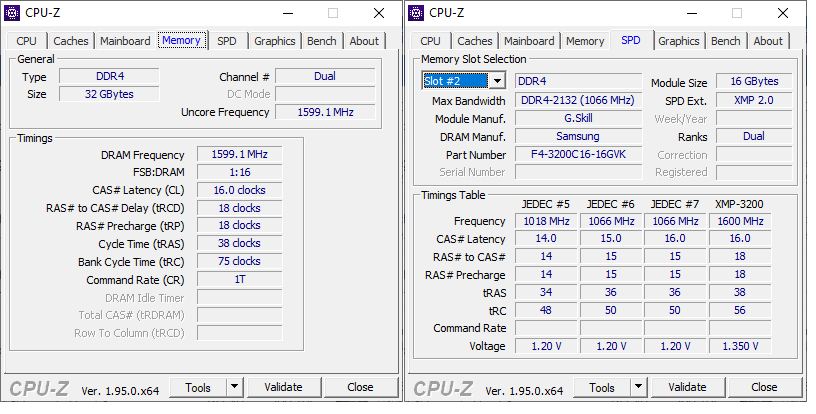Click the empty DRAM Idle Timer field
The image size is (816, 414).
pos(239,297)
